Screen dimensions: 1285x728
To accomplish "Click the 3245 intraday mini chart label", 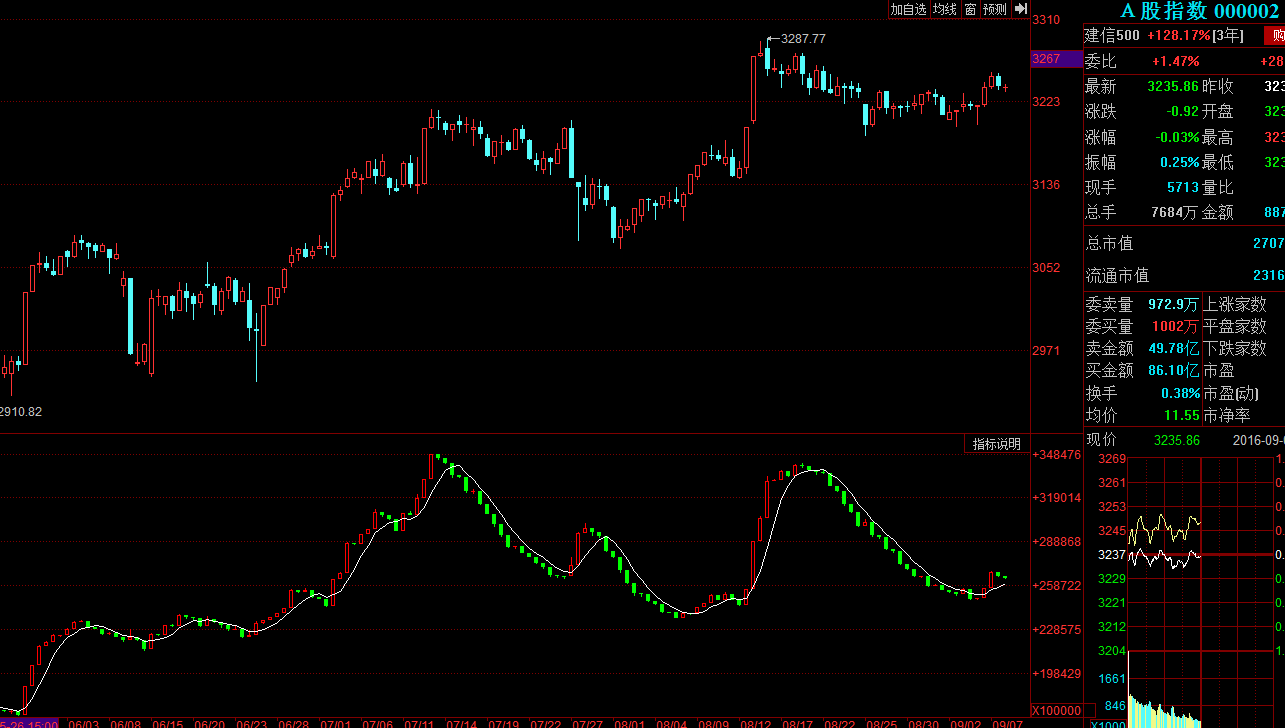I will 1113,531.
